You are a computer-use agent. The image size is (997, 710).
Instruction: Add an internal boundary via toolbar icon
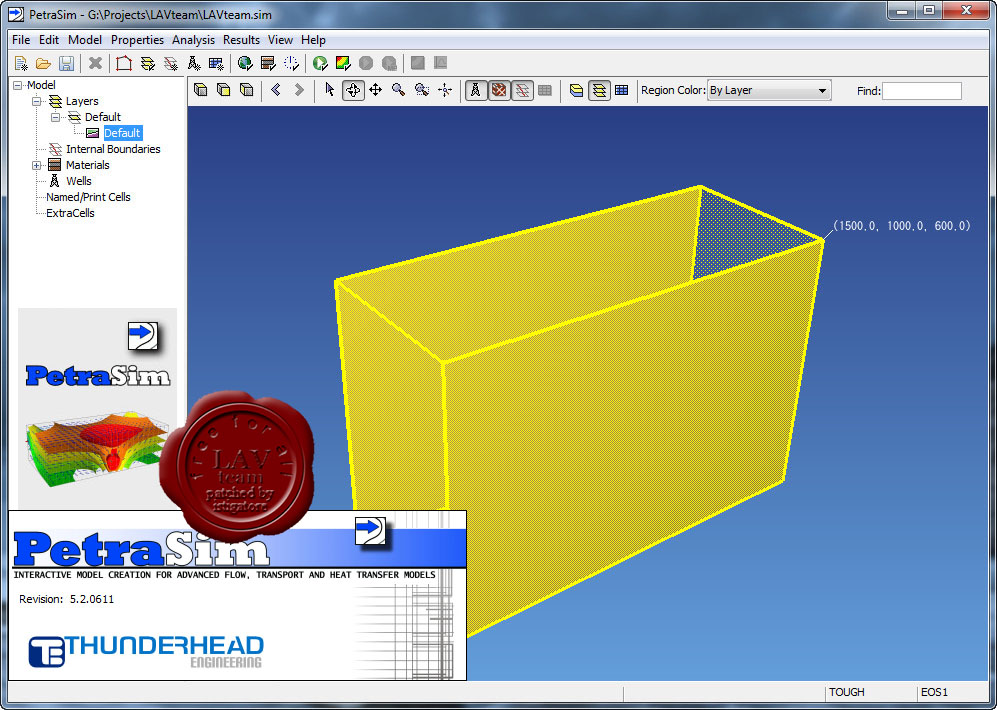point(170,63)
